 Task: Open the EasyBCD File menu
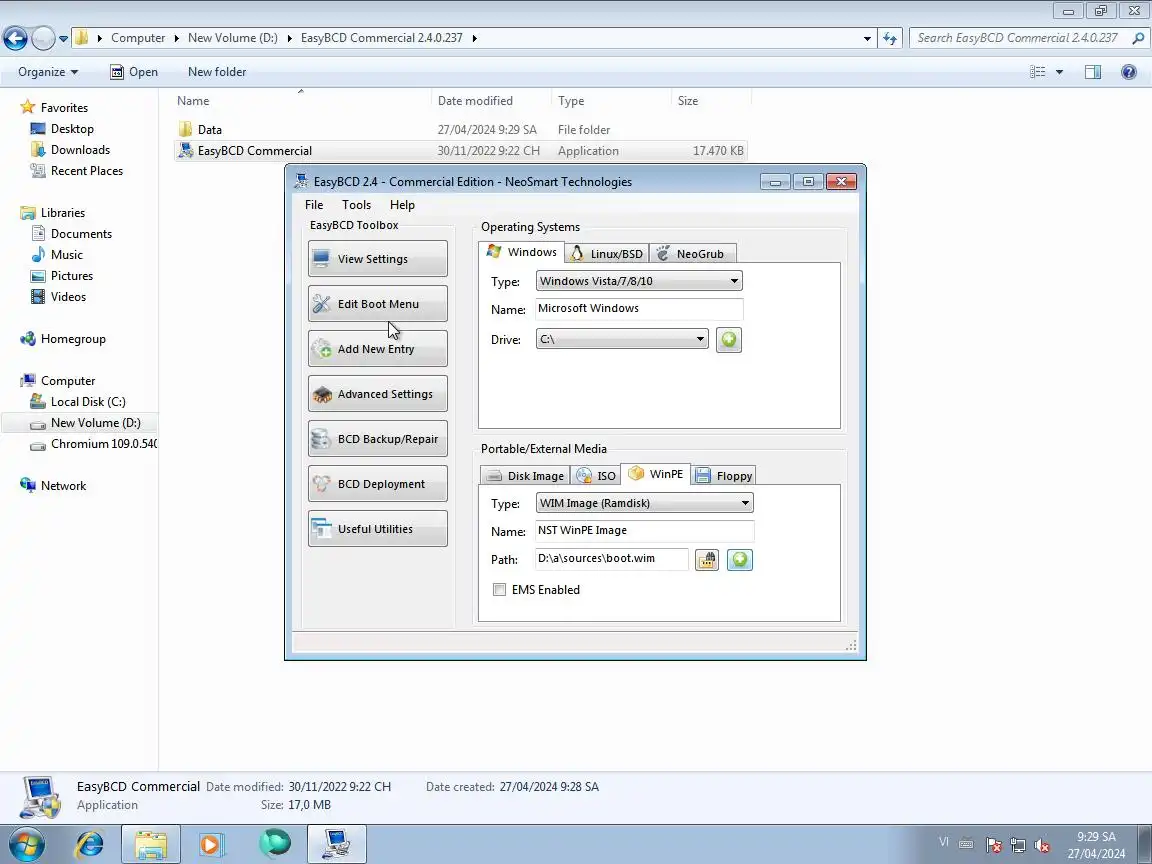(x=314, y=205)
